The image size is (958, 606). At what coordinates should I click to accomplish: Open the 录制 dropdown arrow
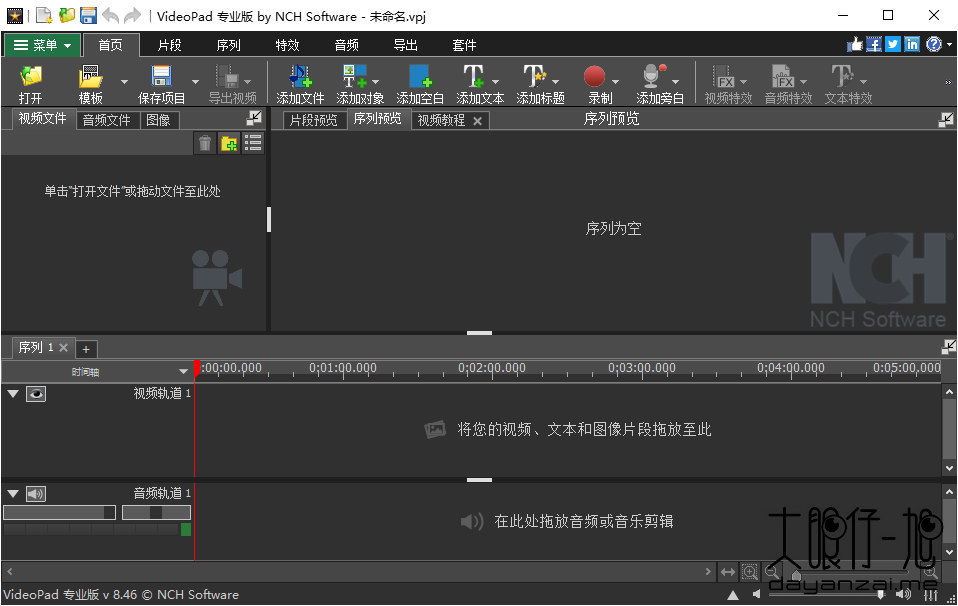(x=615, y=82)
